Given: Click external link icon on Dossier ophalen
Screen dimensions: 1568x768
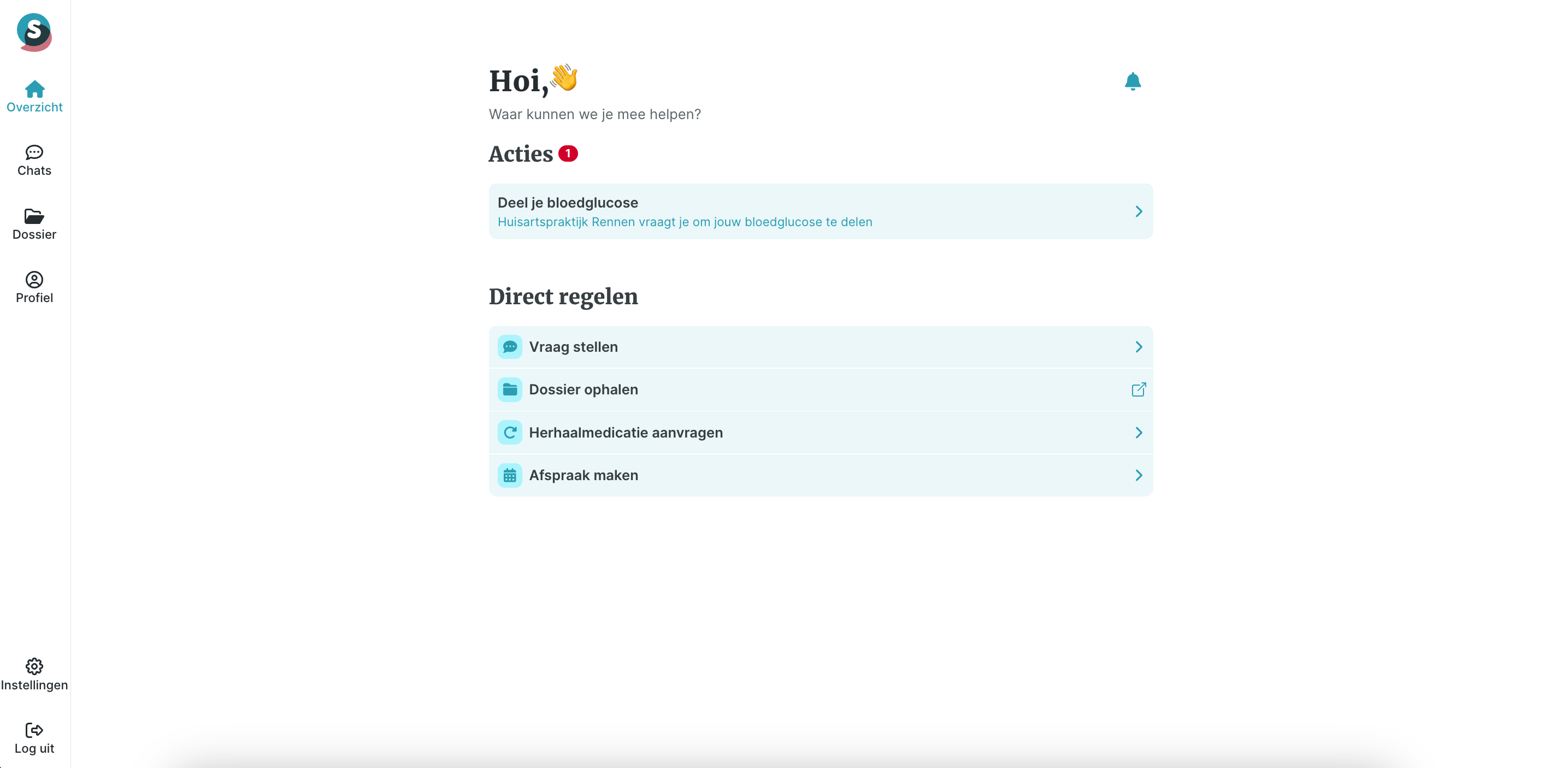Looking at the screenshot, I should pos(1138,389).
